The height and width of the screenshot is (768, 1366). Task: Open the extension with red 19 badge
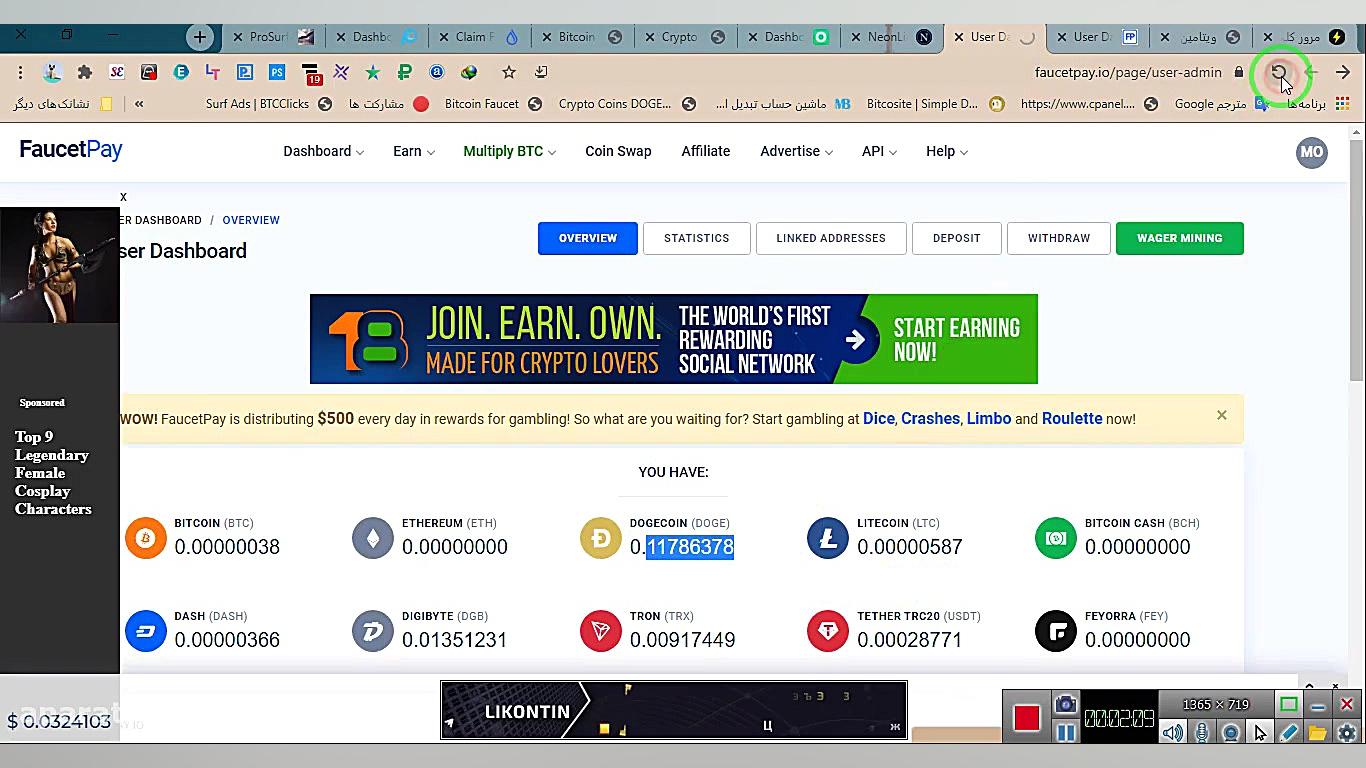coord(310,74)
